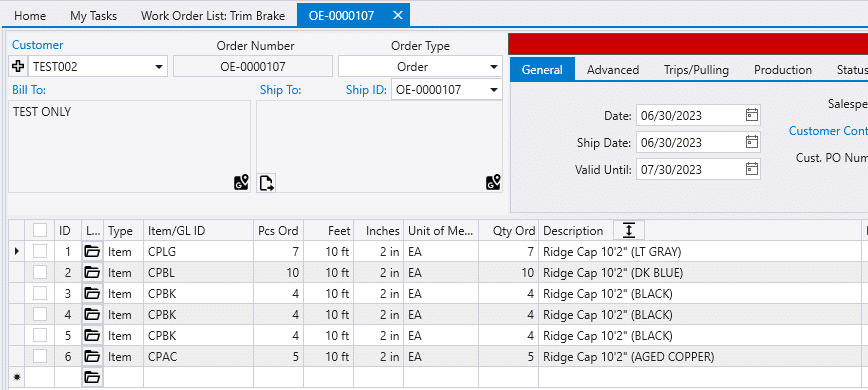Click the Unit of Measure column header
This screenshot has width=868, height=390.
pyautogui.click(x=441, y=230)
